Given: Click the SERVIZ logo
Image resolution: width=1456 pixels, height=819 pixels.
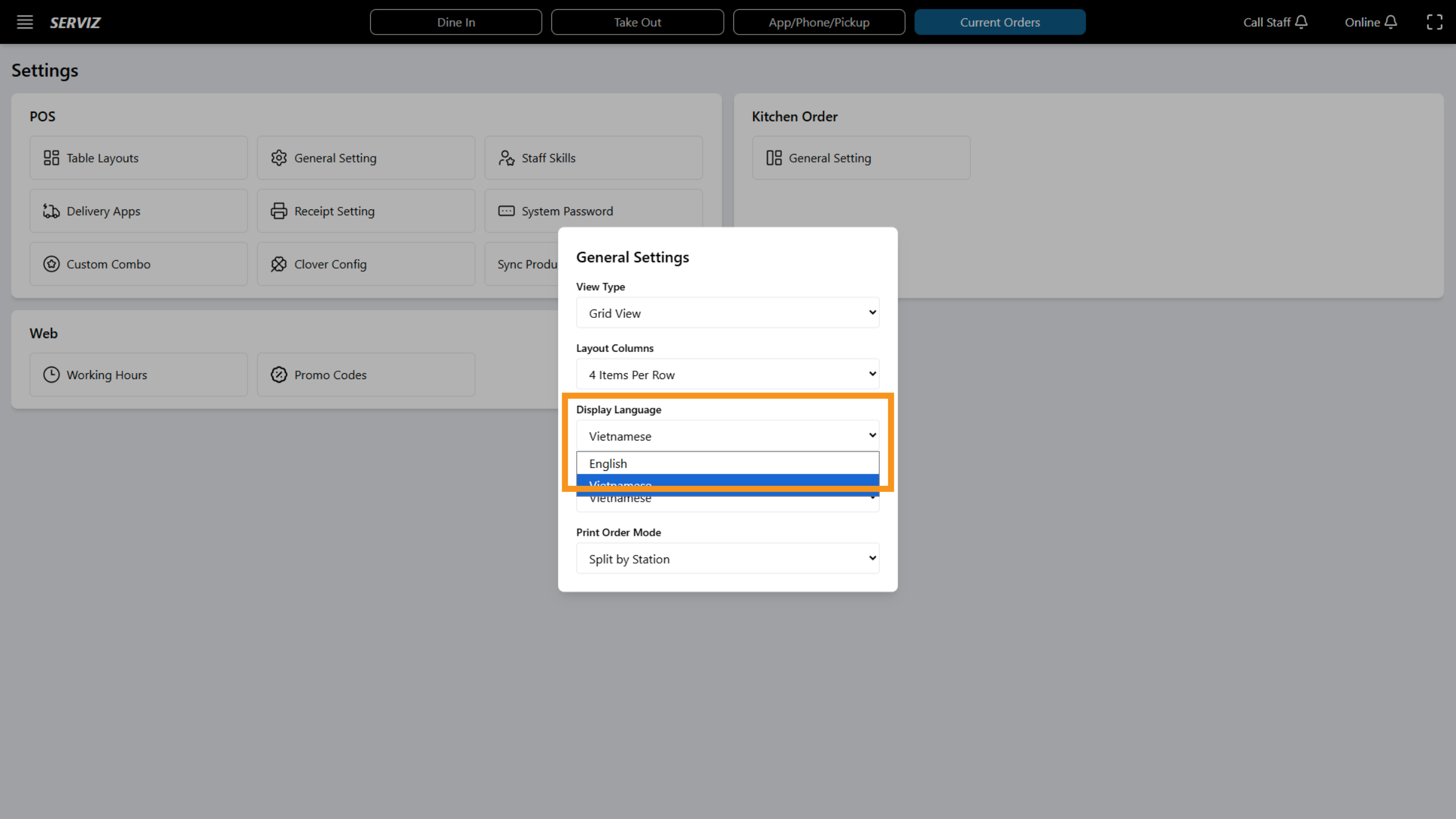Looking at the screenshot, I should 75,22.
